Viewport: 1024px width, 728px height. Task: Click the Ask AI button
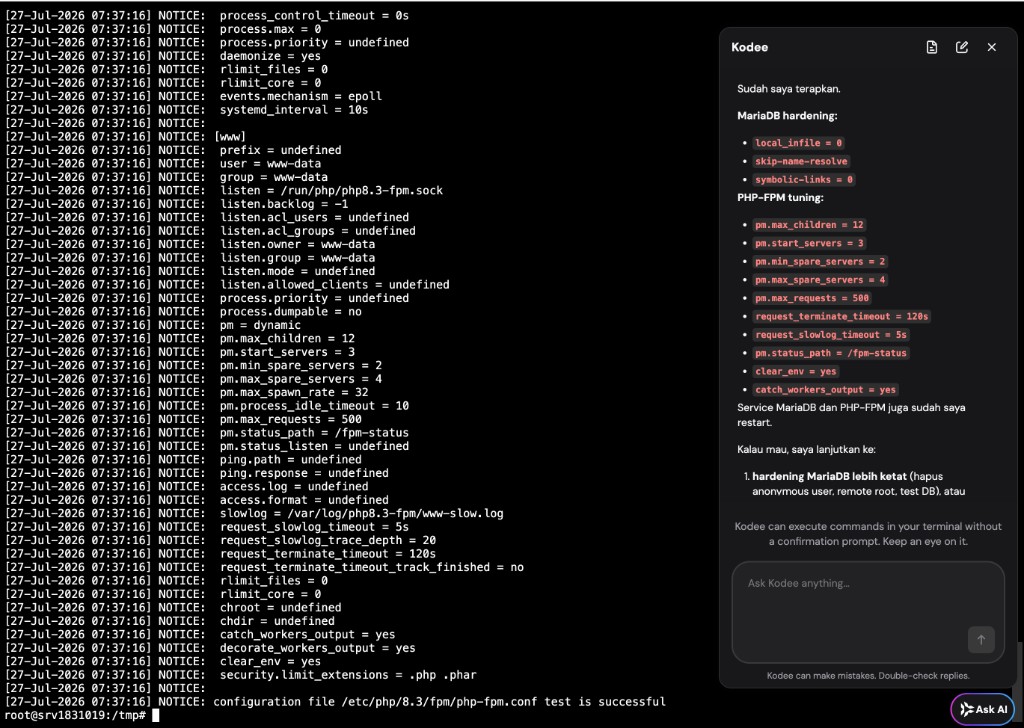983,709
